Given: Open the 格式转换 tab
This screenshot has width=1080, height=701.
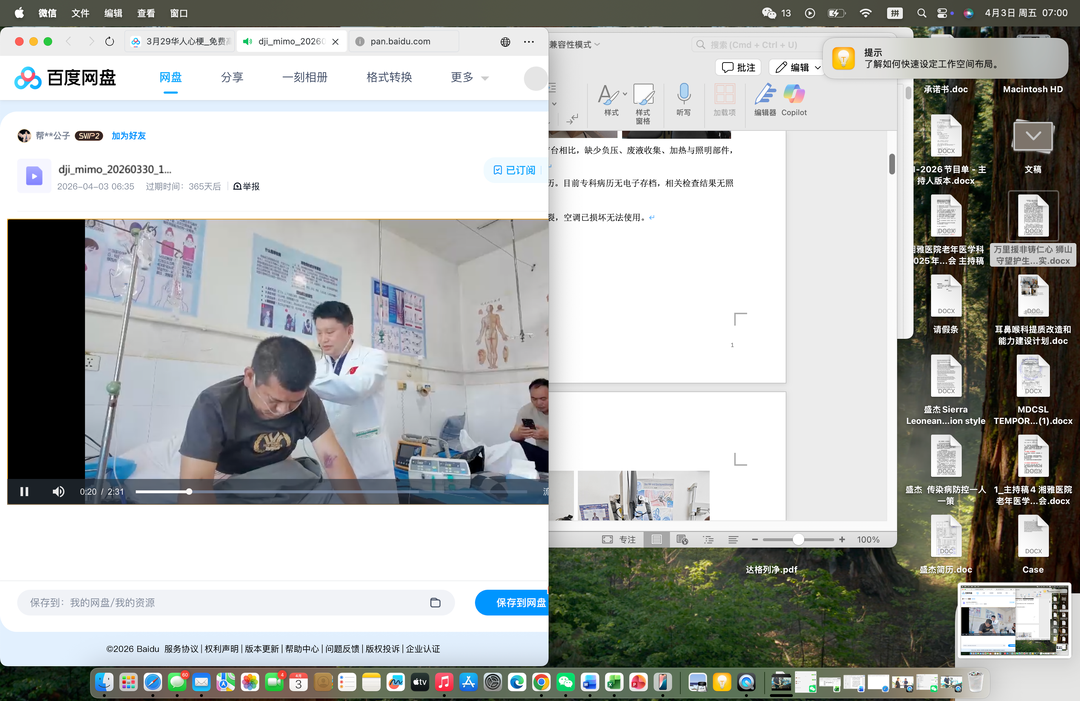Looking at the screenshot, I should (389, 77).
